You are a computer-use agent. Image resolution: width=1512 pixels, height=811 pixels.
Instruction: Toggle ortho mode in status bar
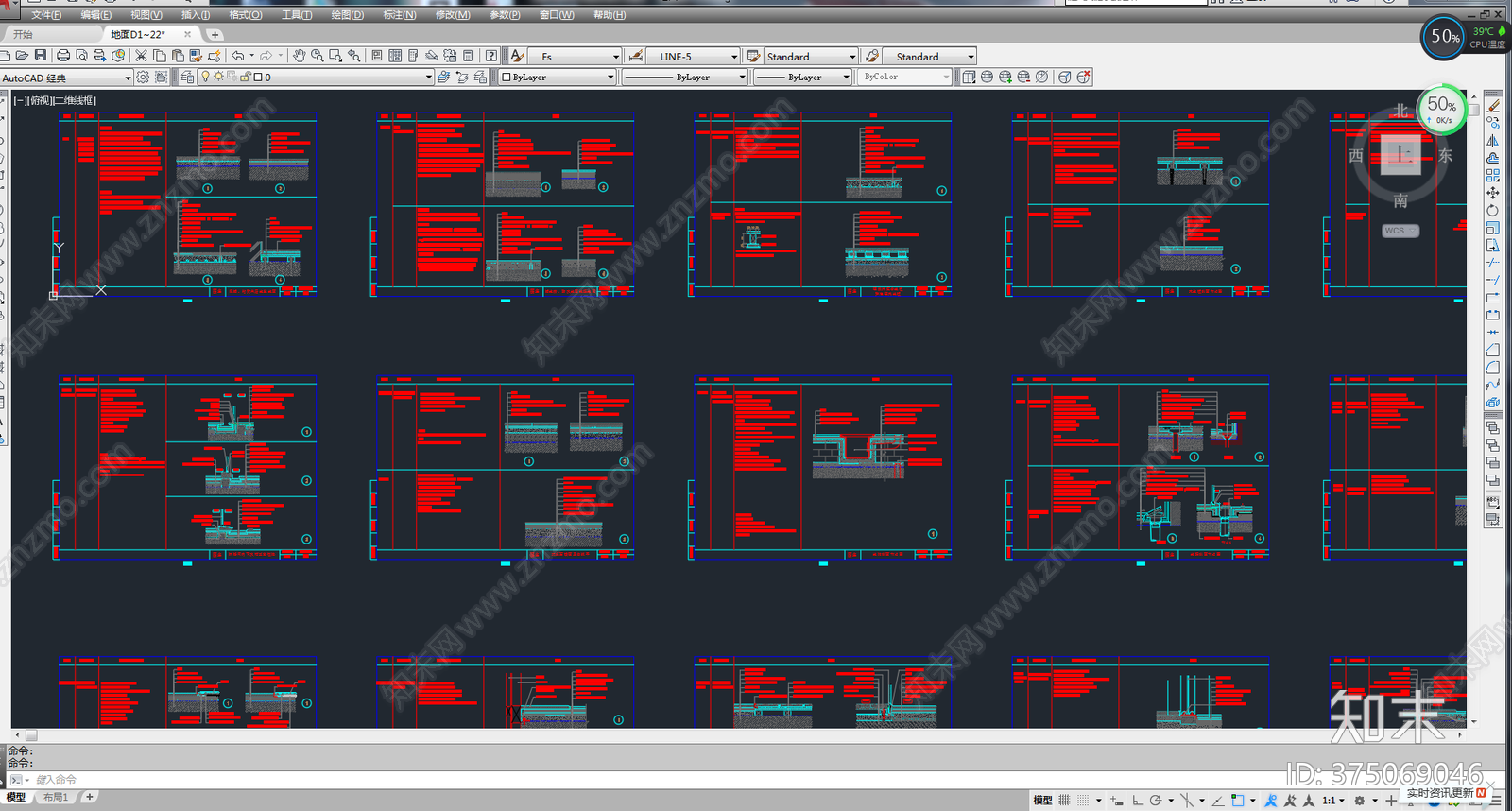[x=1137, y=800]
